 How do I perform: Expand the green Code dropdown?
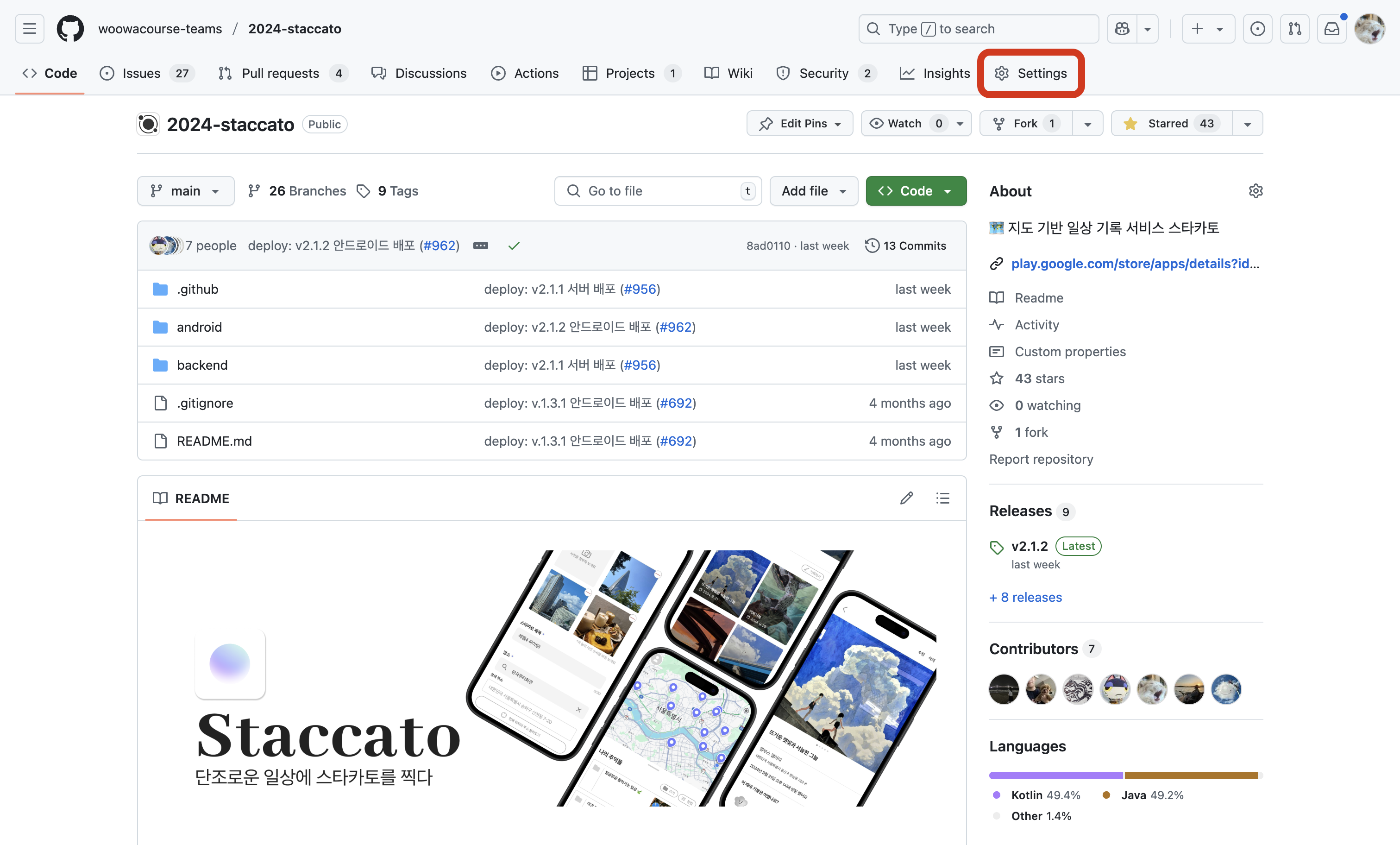point(915,191)
